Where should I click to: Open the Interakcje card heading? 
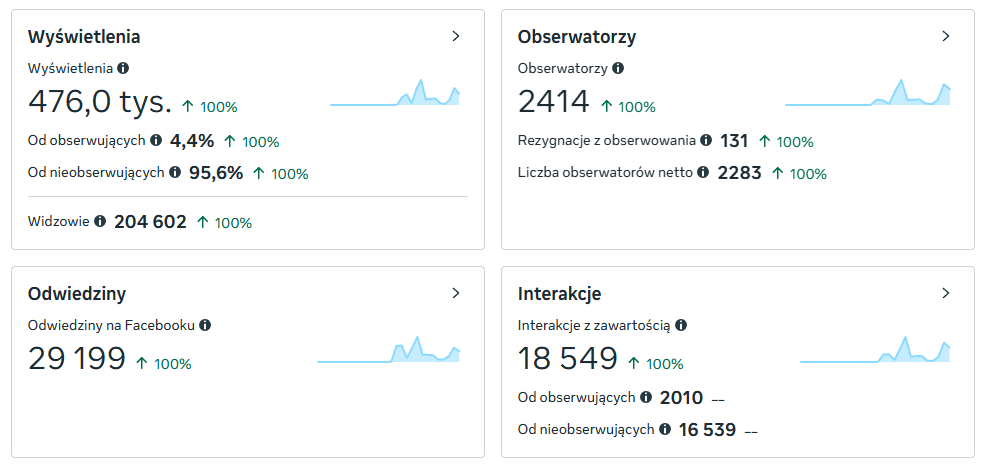[x=559, y=293]
